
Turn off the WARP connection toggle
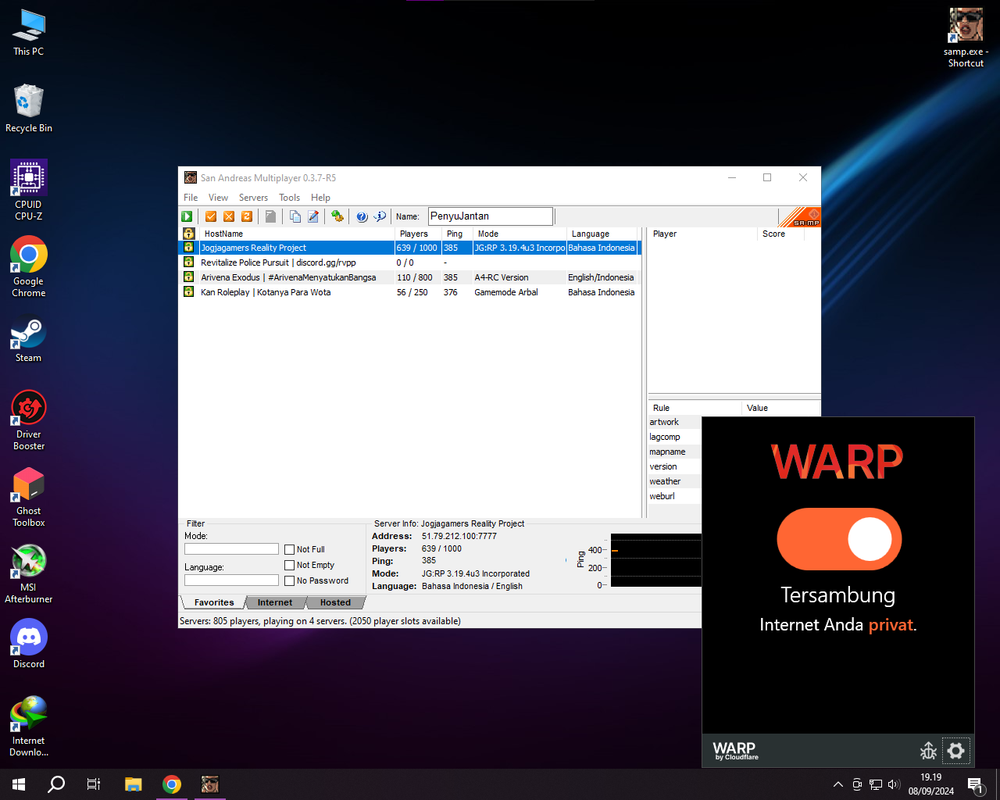[x=839, y=538]
